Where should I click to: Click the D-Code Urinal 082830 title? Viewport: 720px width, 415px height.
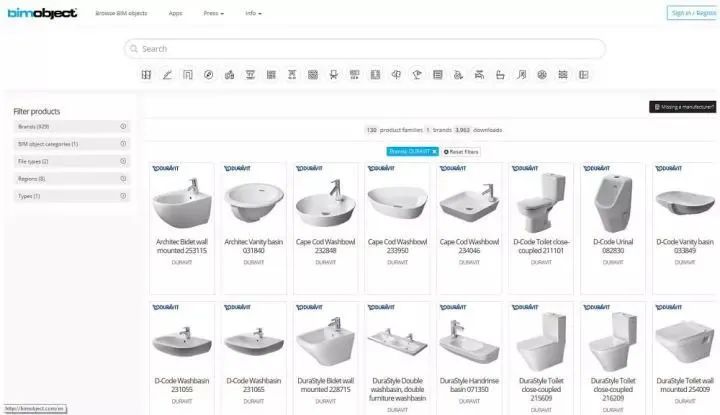pyautogui.click(x=613, y=246)
